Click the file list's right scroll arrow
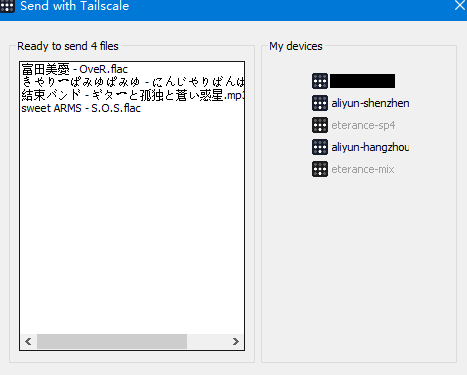This screenshot has width=467, height=375. (x=236, y=341)
